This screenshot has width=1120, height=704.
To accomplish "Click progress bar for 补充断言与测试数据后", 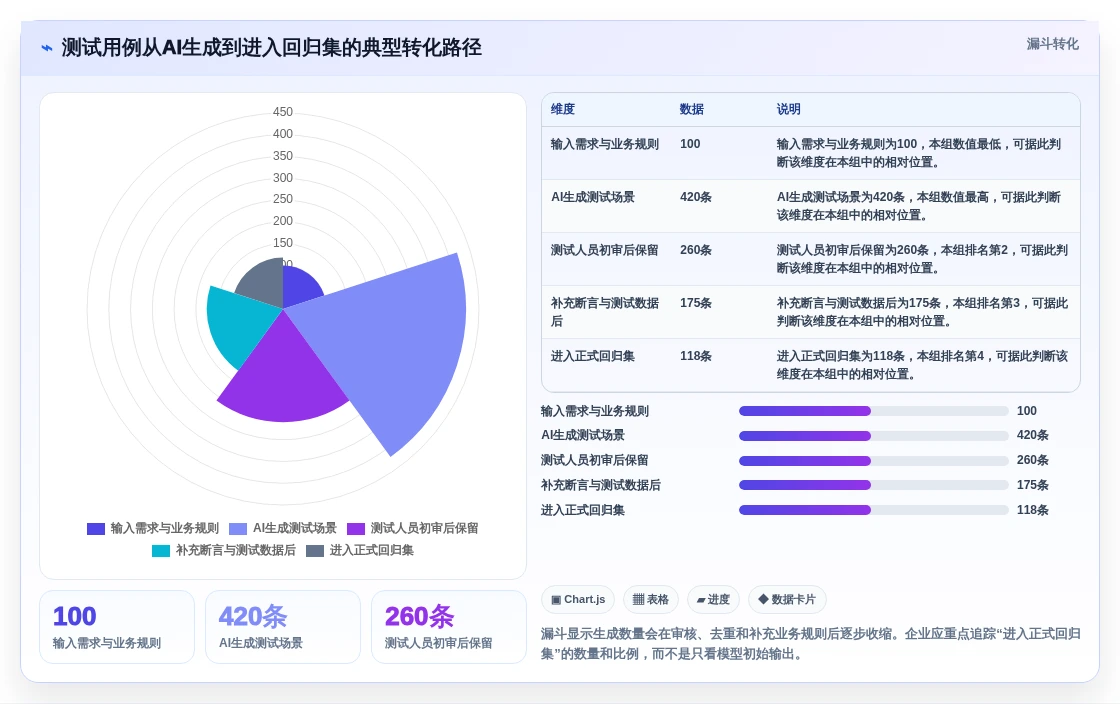I will pos(874,486).
